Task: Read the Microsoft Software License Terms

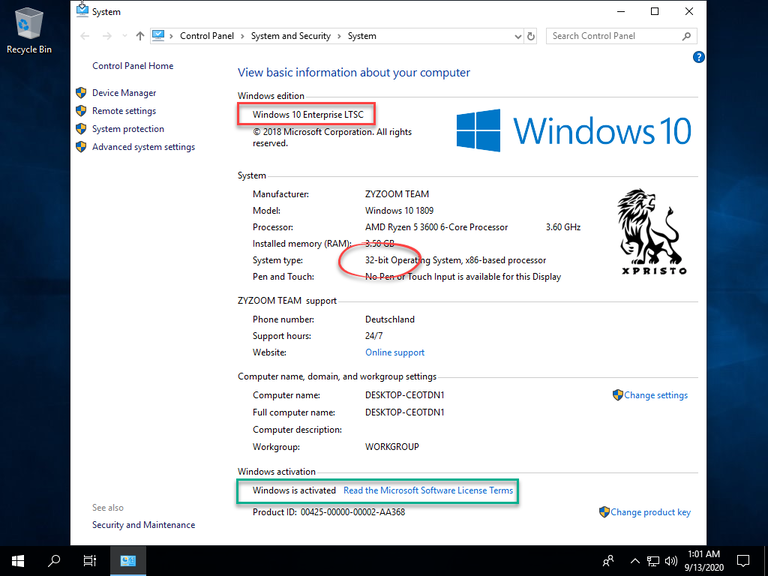Action: 428,490
